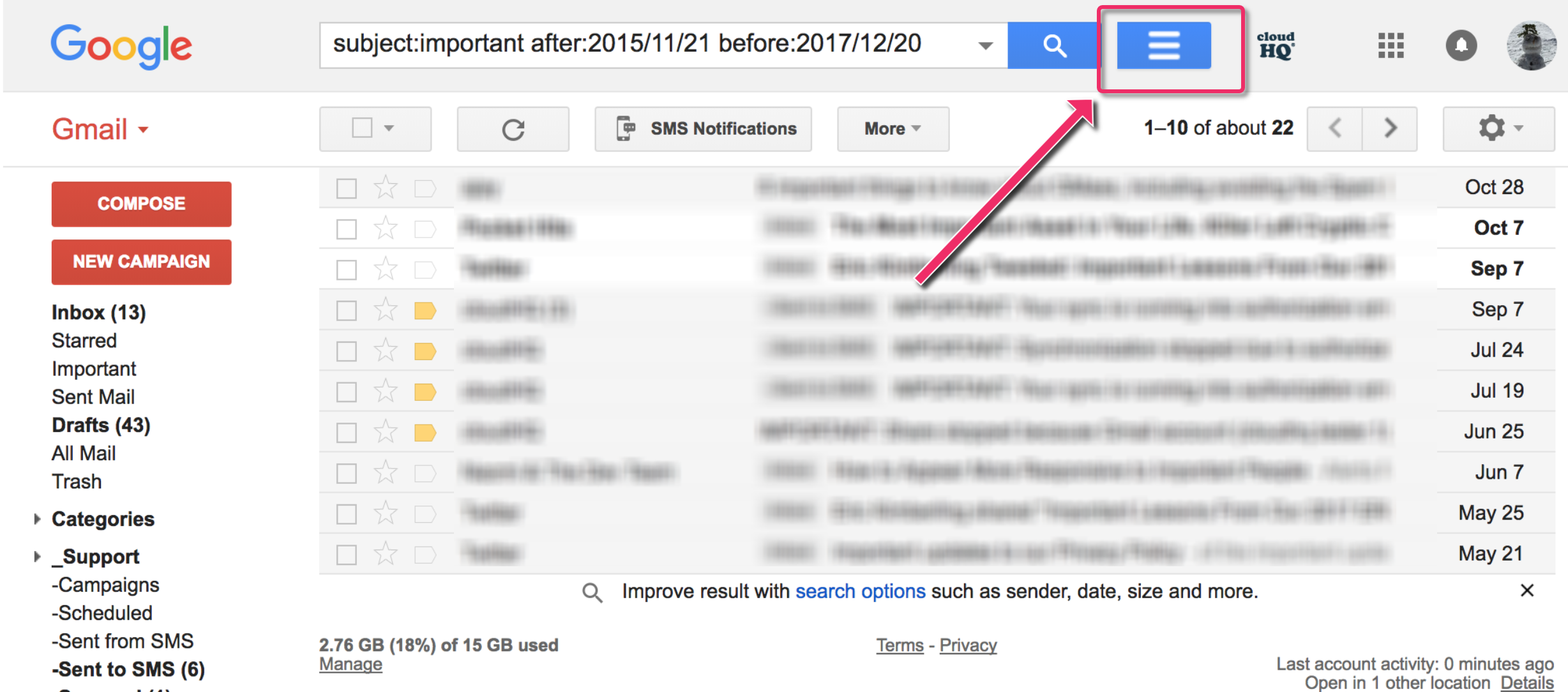The image size is (1568, 692).
Task: Go to previous page of results
Action: click(x=1334, y=128)
